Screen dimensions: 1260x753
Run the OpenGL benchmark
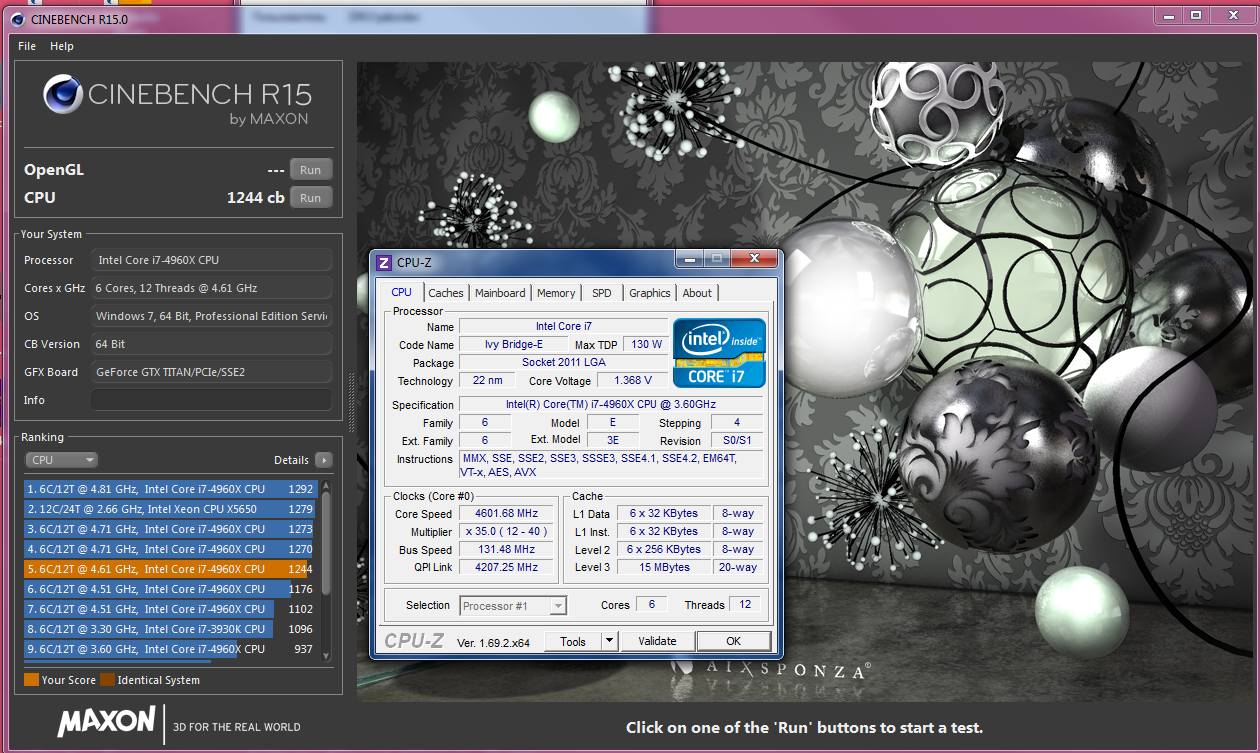coord(310,170)
